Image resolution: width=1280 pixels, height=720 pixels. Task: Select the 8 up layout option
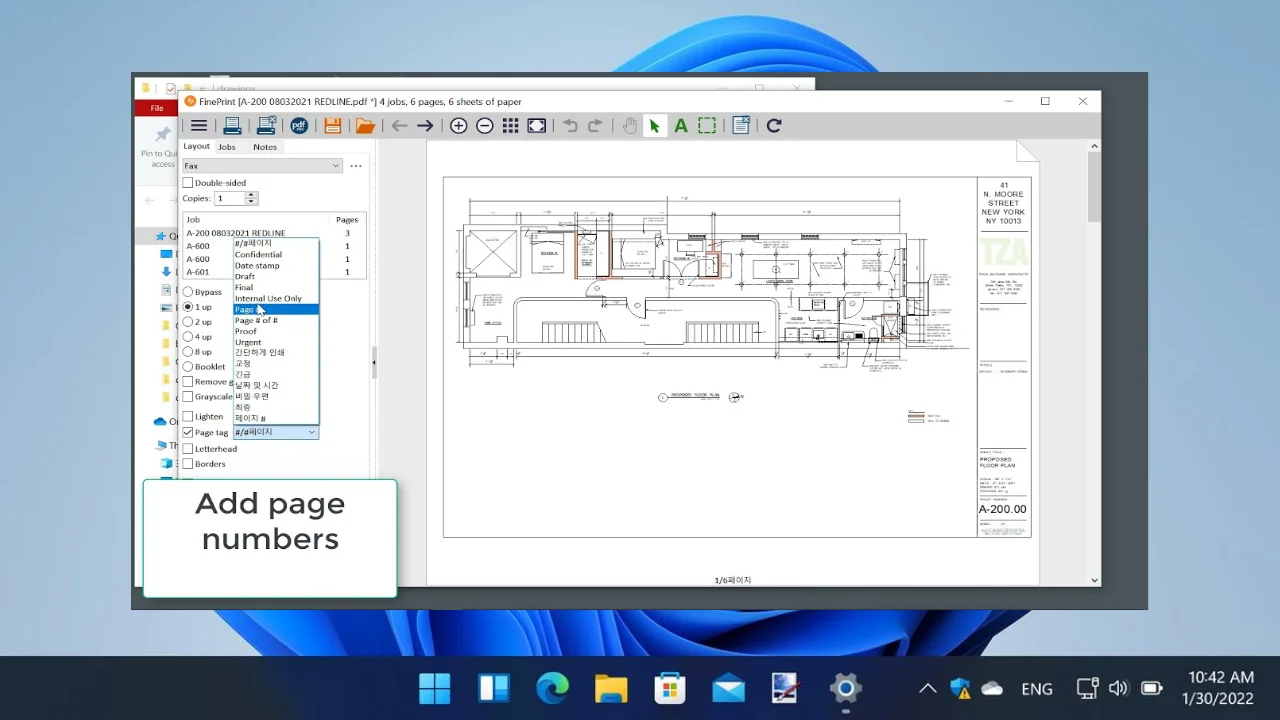[187, 352]
